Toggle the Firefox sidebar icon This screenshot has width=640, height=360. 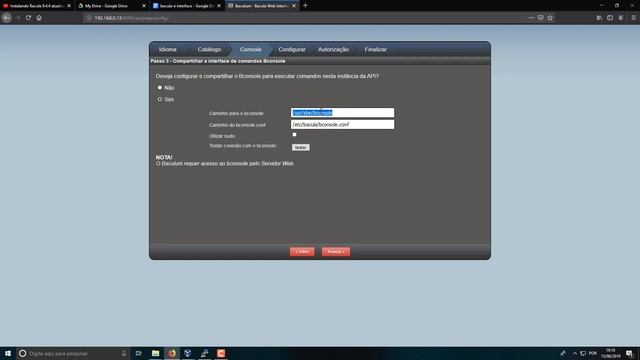(610, 18)
